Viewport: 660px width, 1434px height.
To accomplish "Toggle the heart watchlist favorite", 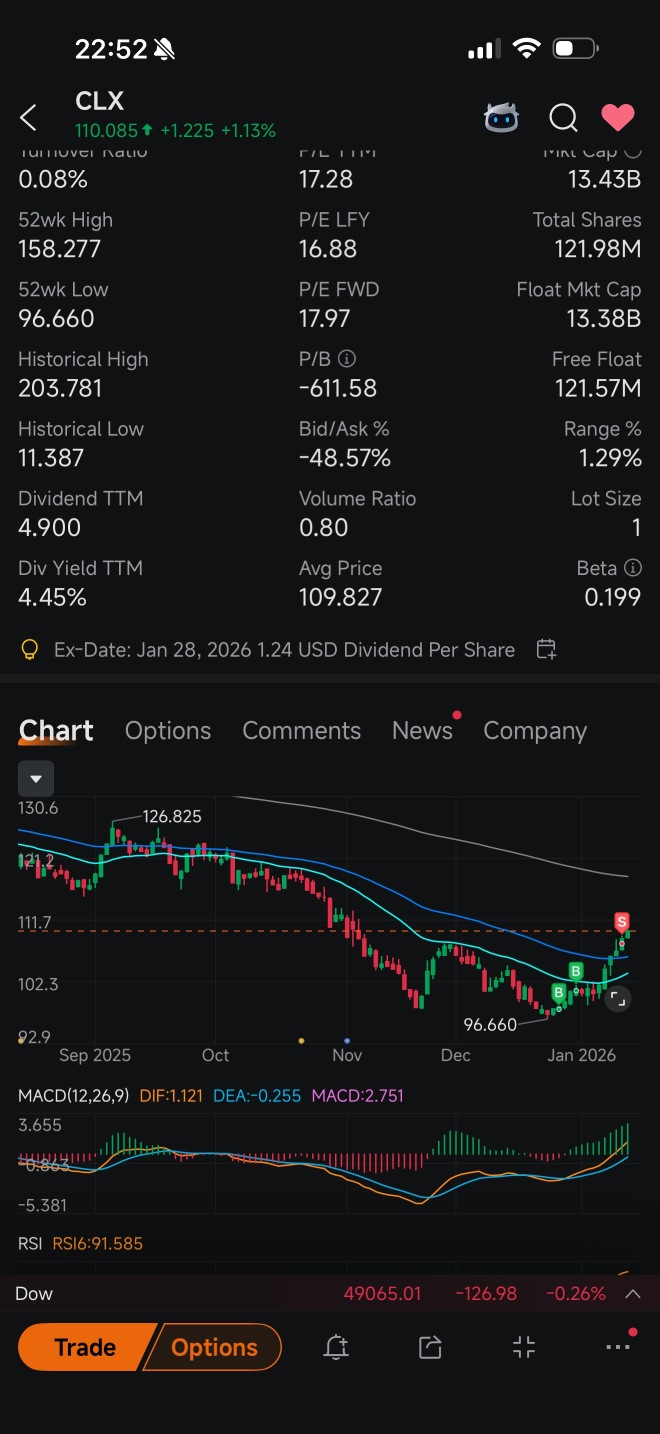I will tap(617, 118).
